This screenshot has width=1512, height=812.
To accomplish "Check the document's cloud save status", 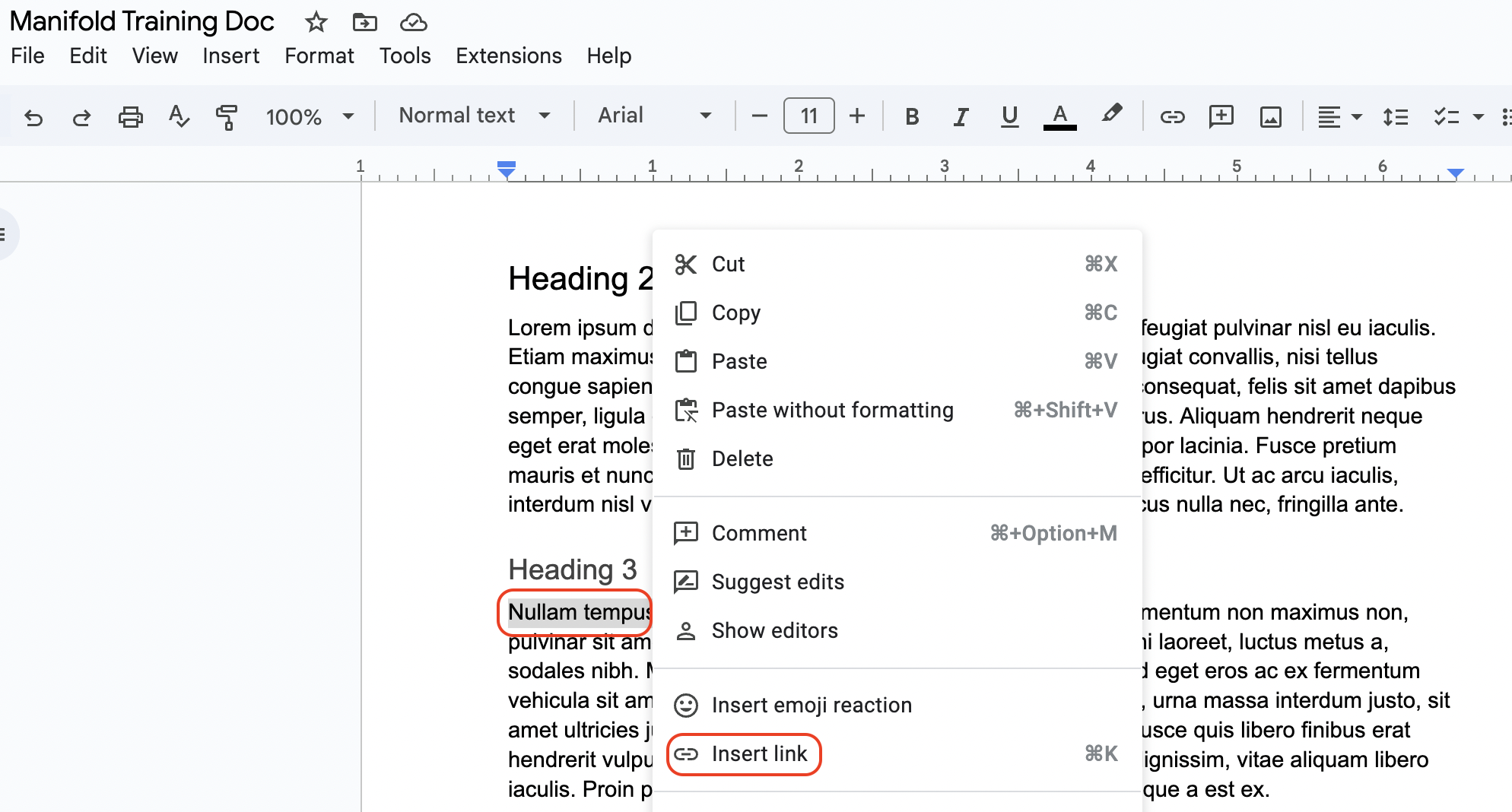I will [413, 22].
